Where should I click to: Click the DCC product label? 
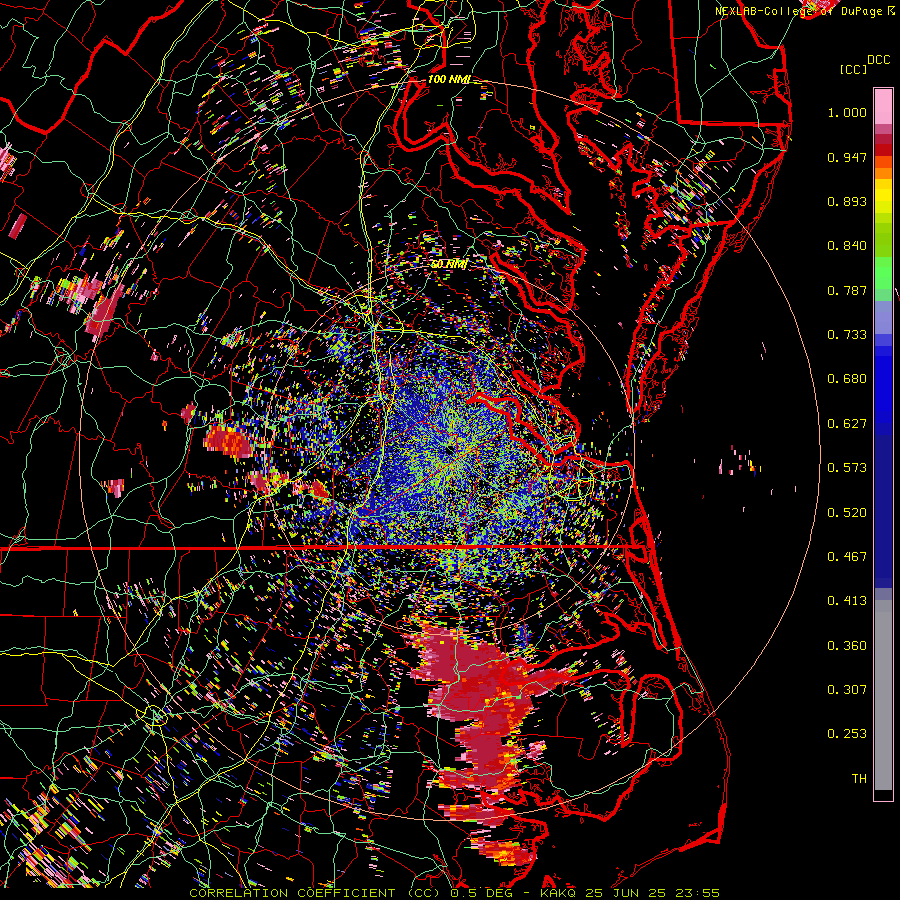878,60
